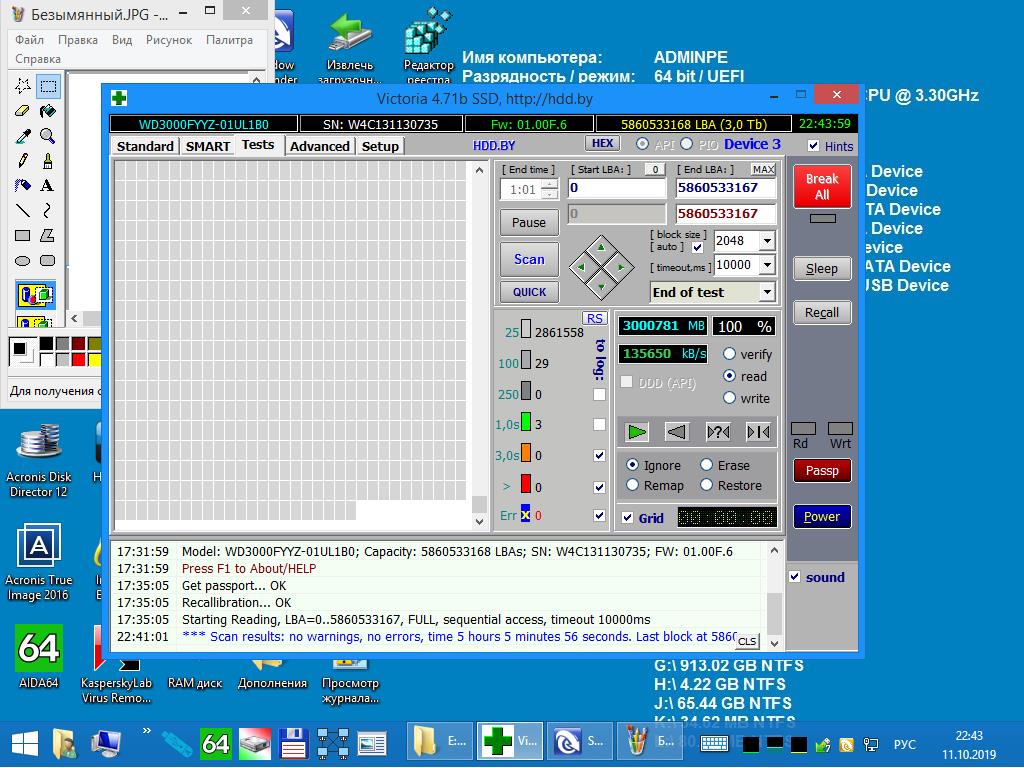Select the write radio option
The width and height of the screenshot is (1024, 768).
pyautogui.click(x=729, y=398)
